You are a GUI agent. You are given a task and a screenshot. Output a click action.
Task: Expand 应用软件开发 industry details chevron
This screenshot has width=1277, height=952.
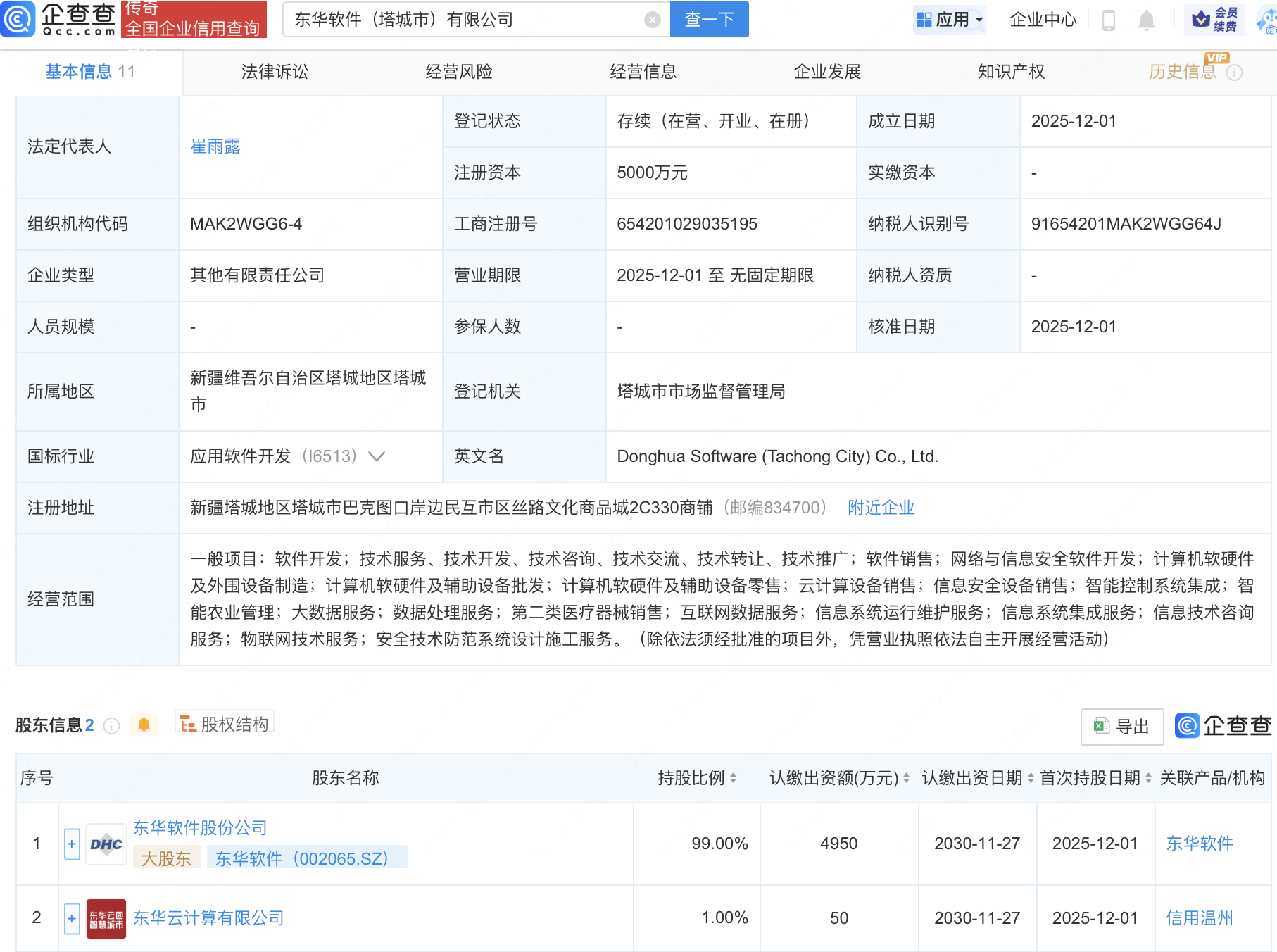coord(378,456)
